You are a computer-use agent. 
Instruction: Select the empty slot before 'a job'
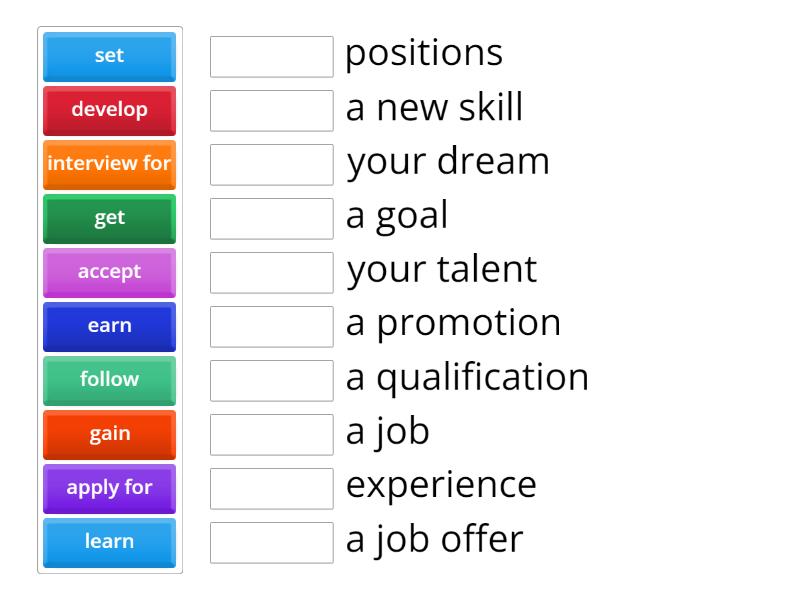click(x=272, y=435)
